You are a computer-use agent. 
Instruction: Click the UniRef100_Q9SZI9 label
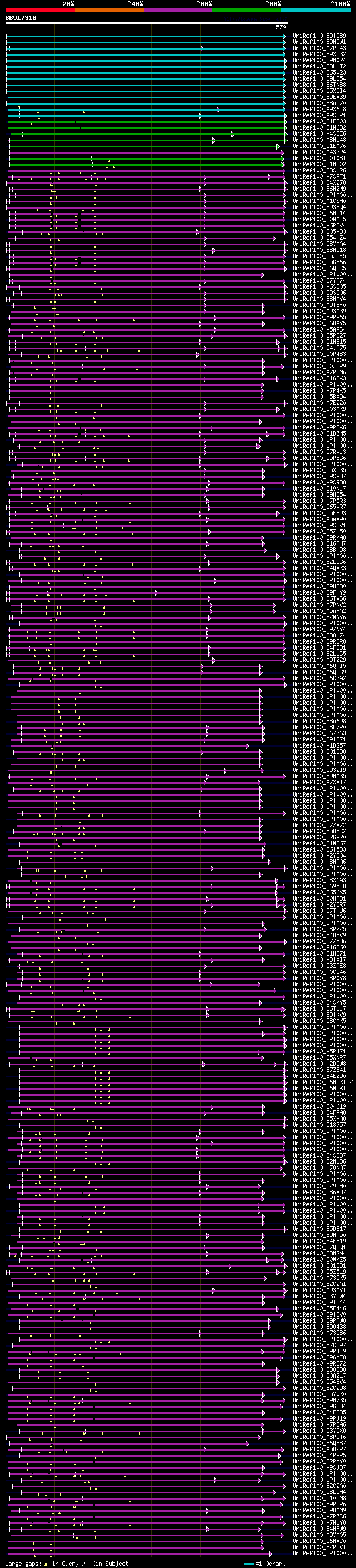tap(319, 770)
